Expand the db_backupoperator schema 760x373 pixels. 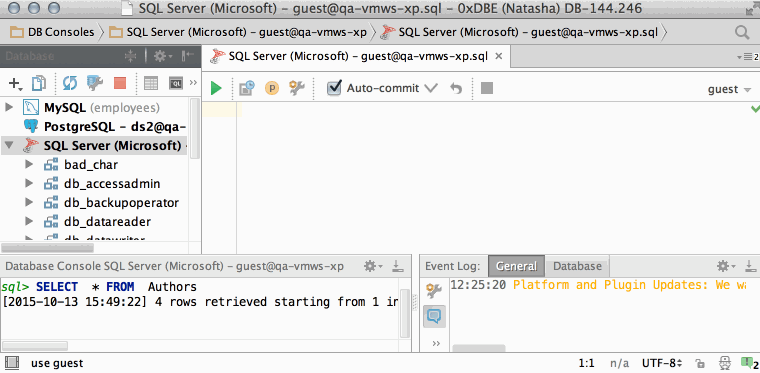29,202
